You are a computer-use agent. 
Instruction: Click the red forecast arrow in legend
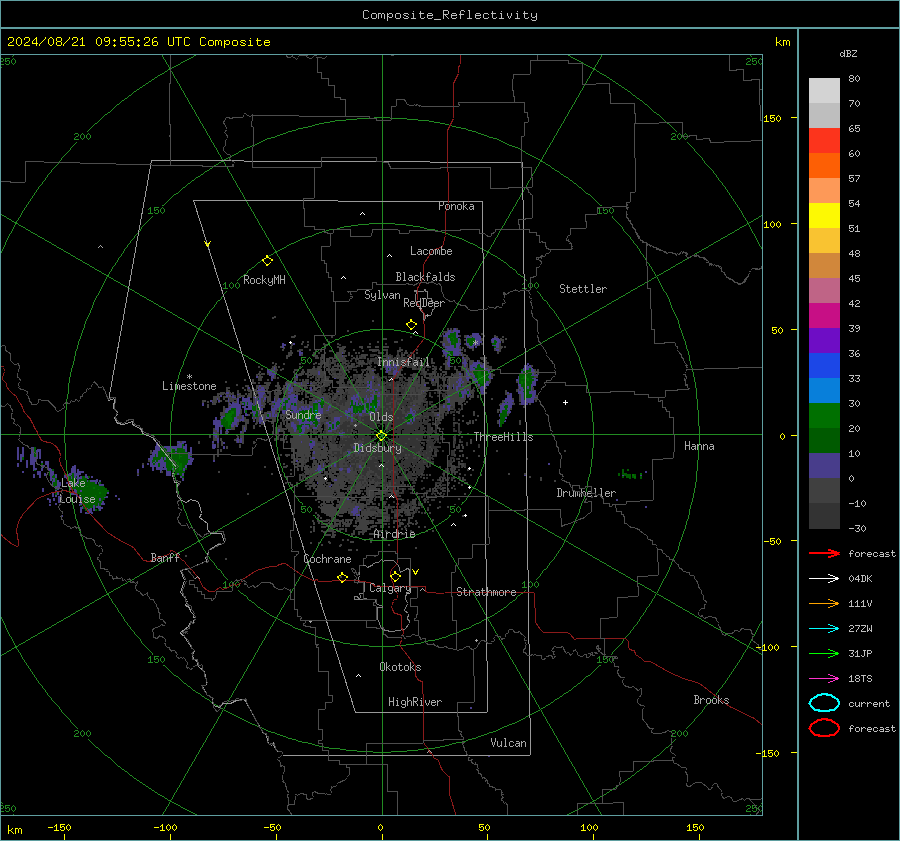(824, 553)
